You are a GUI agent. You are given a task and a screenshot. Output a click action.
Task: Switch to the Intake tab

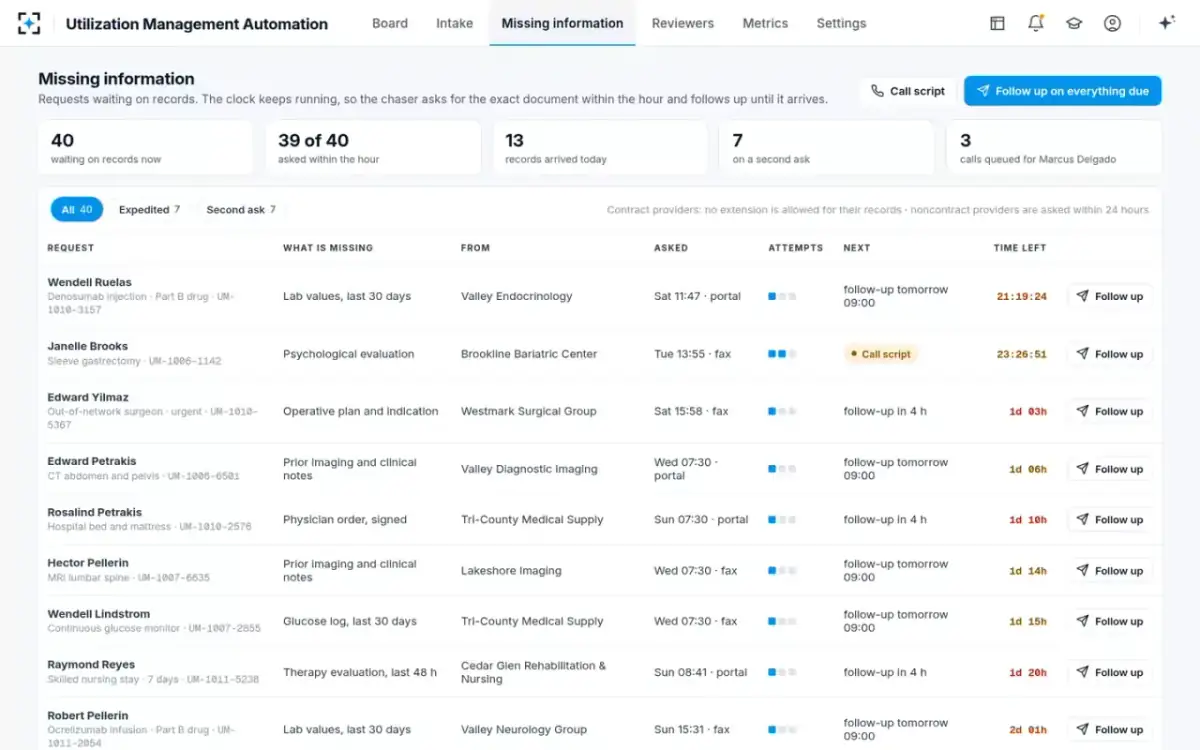point(454,23)
